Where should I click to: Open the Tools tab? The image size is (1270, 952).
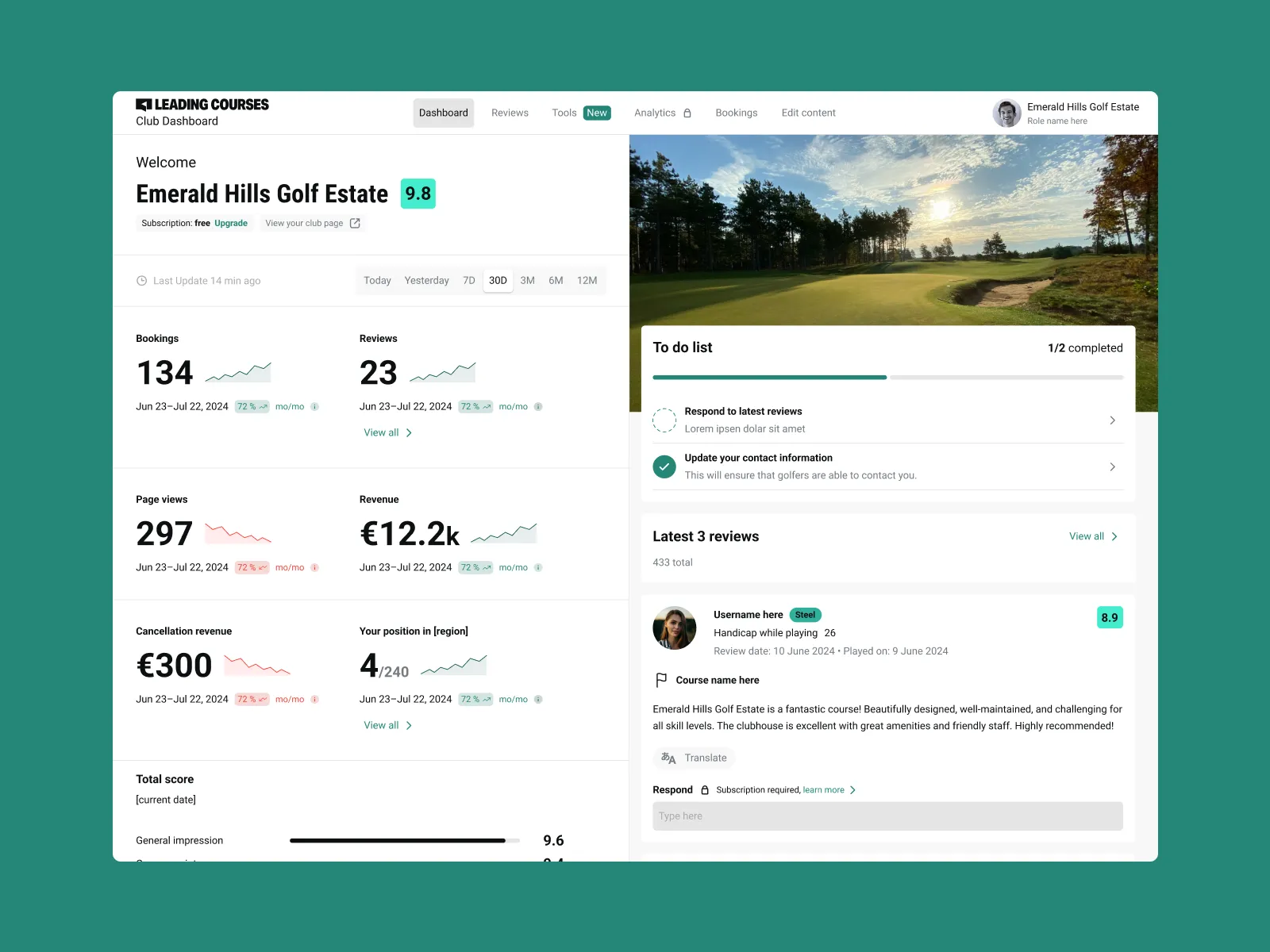[x=564, y=113]
